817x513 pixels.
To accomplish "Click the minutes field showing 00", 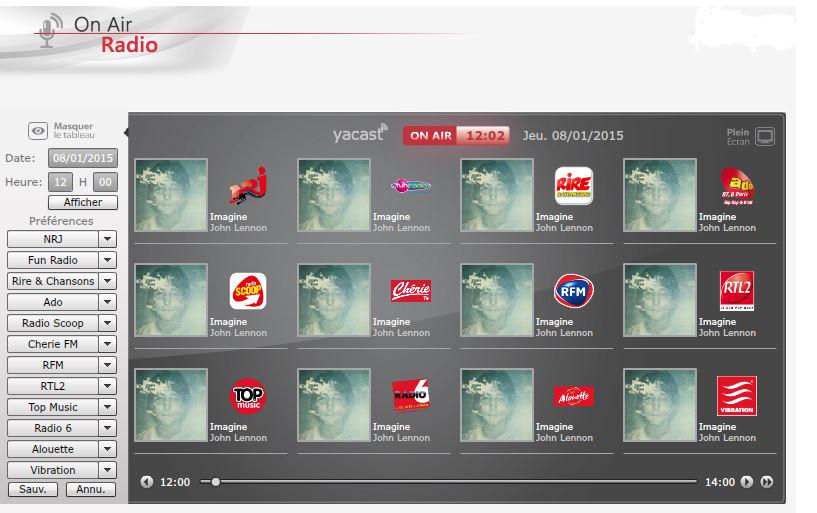I will click(105, 182).
